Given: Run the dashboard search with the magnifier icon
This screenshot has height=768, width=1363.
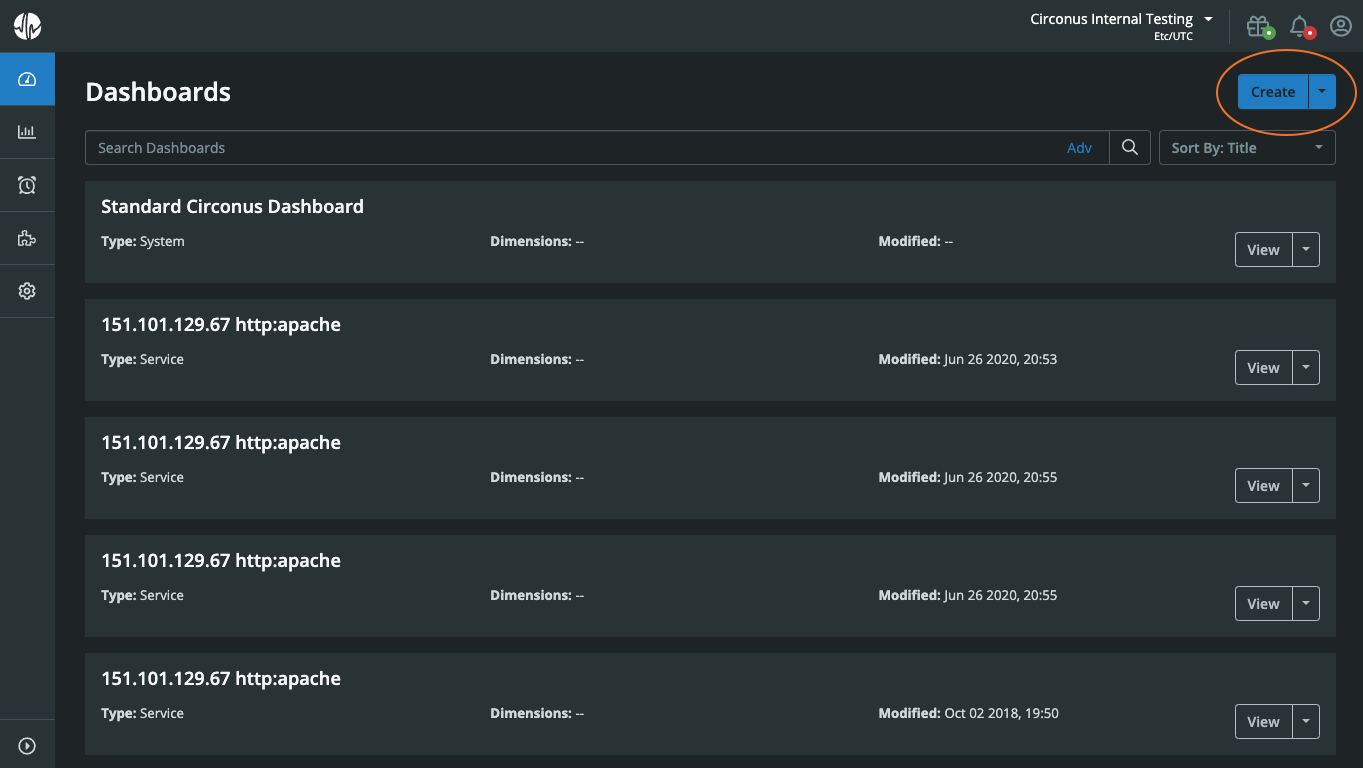Looking at the screenshot, I should (x=1129, y=147).
